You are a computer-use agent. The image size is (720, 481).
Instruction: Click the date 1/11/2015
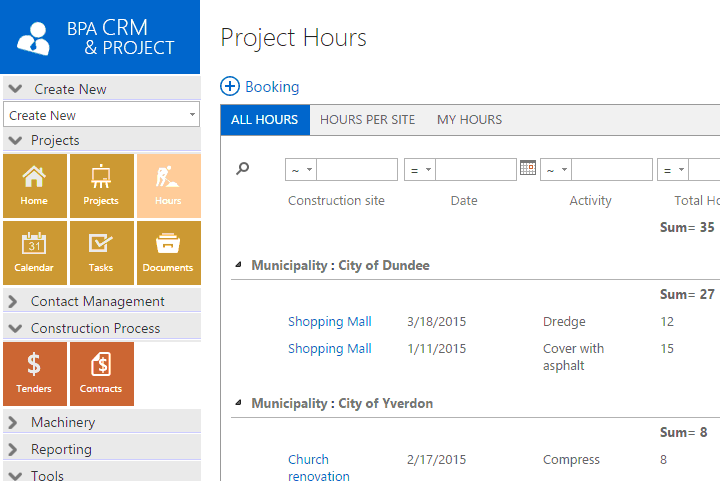436,349
